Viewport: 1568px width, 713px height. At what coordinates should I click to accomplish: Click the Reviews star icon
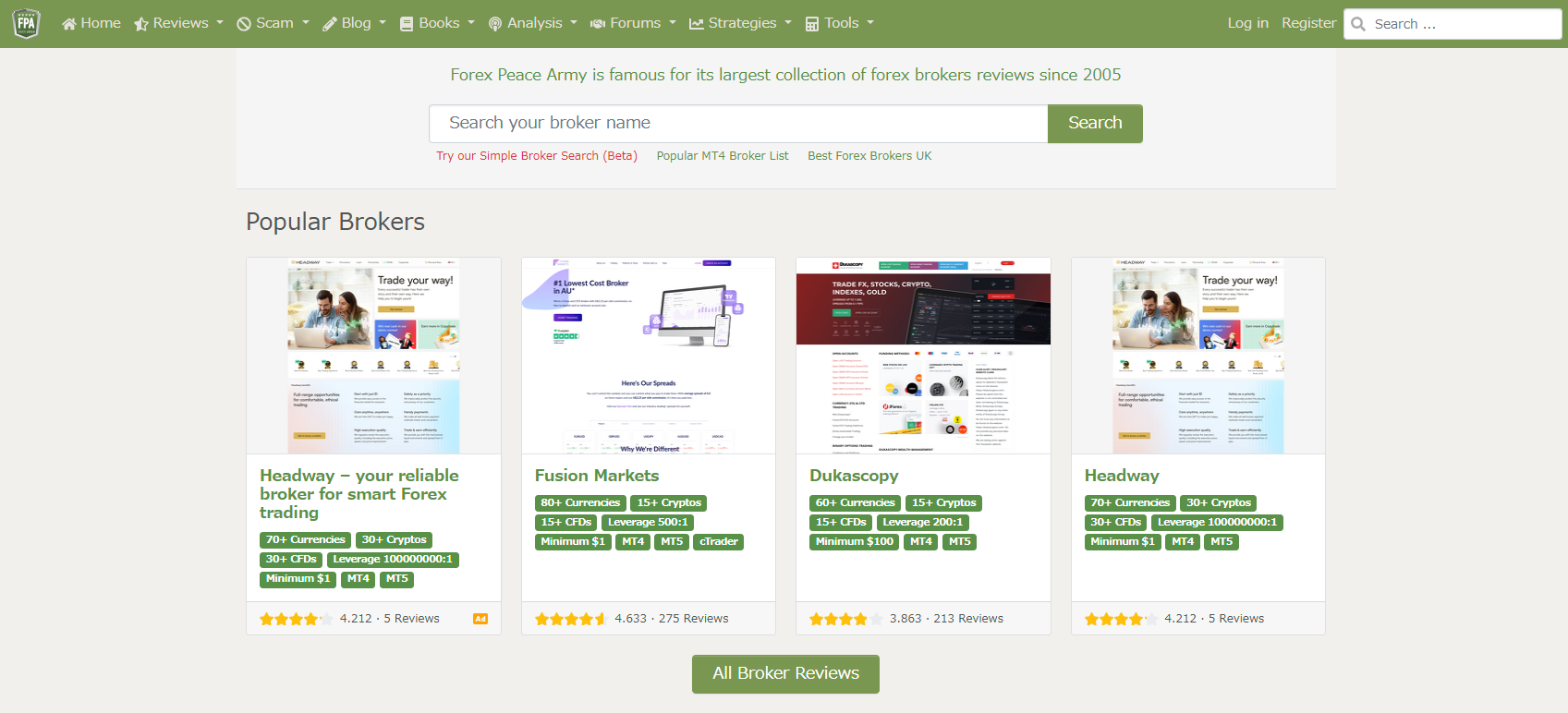coord(141,24)
